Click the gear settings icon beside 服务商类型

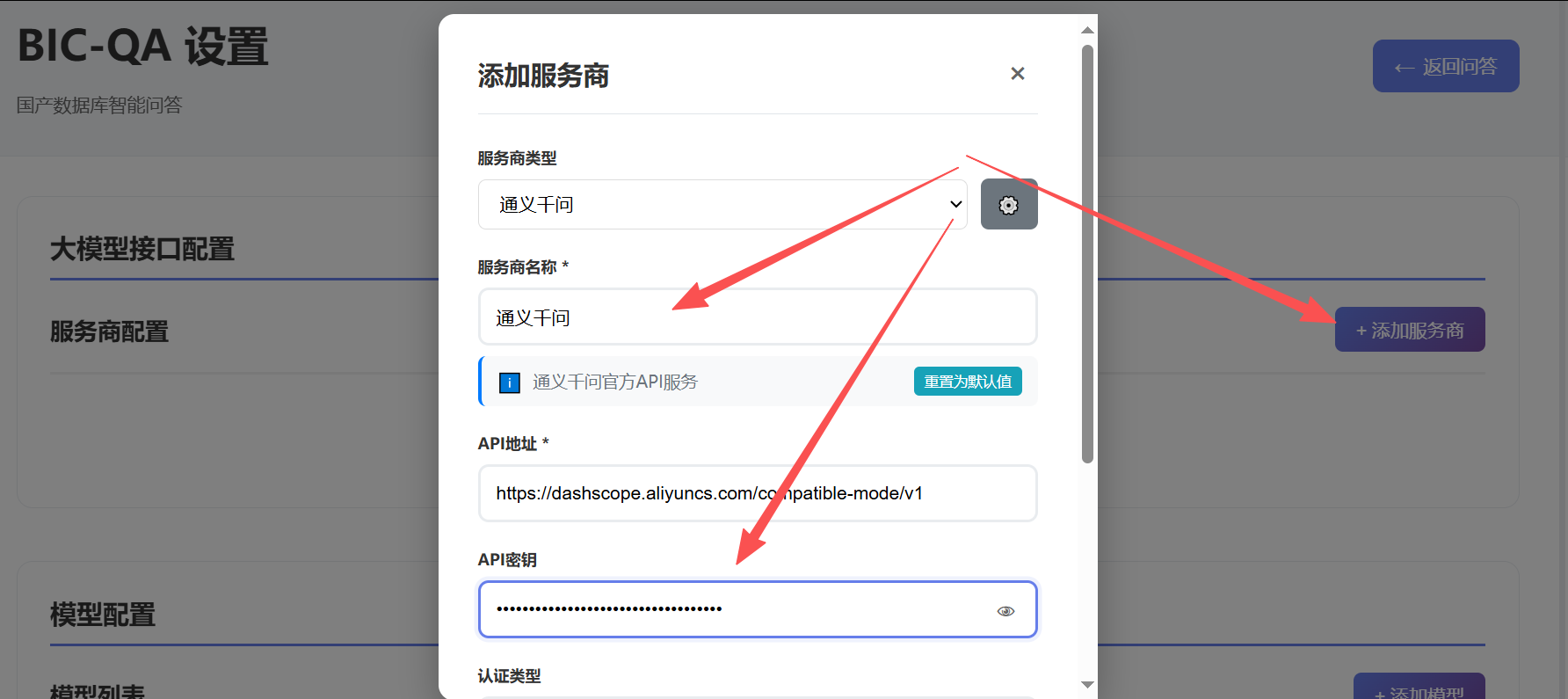tap(1009, 205)
